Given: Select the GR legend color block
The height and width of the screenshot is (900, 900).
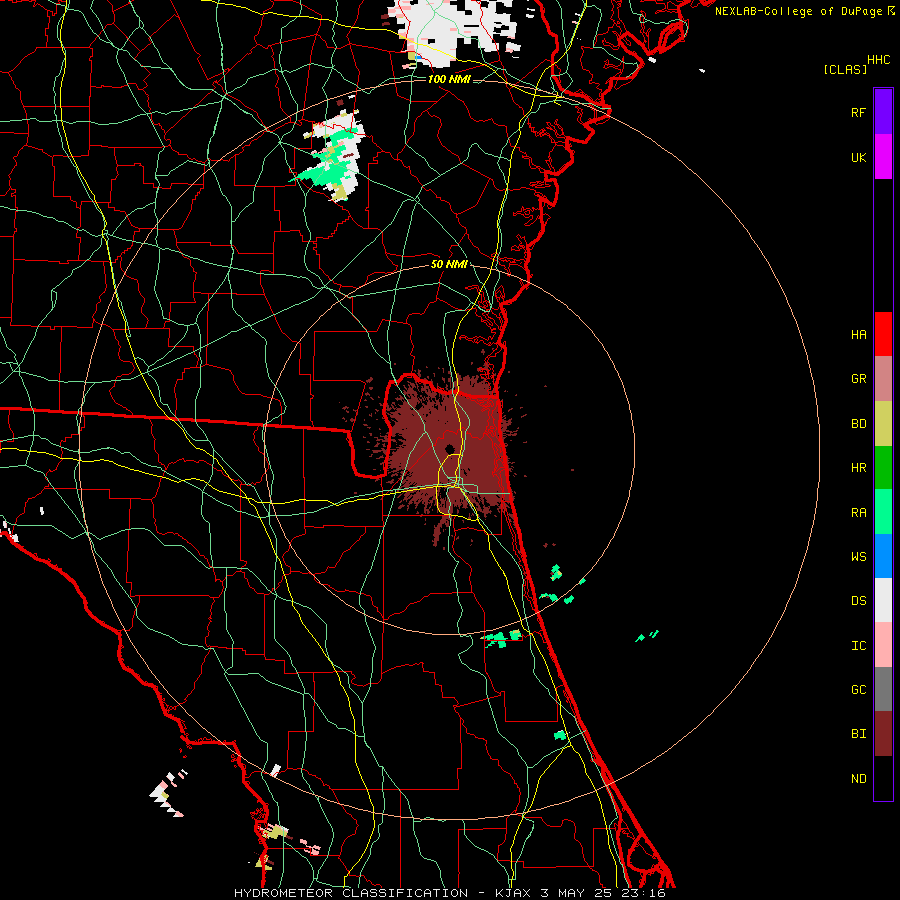Looking at the screenshot, I should tap(883, 378).
